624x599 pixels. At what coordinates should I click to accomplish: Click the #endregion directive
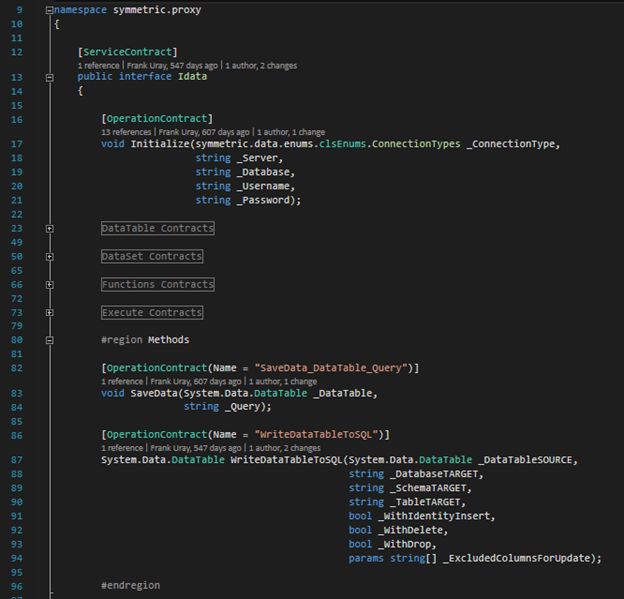[131, 586]
